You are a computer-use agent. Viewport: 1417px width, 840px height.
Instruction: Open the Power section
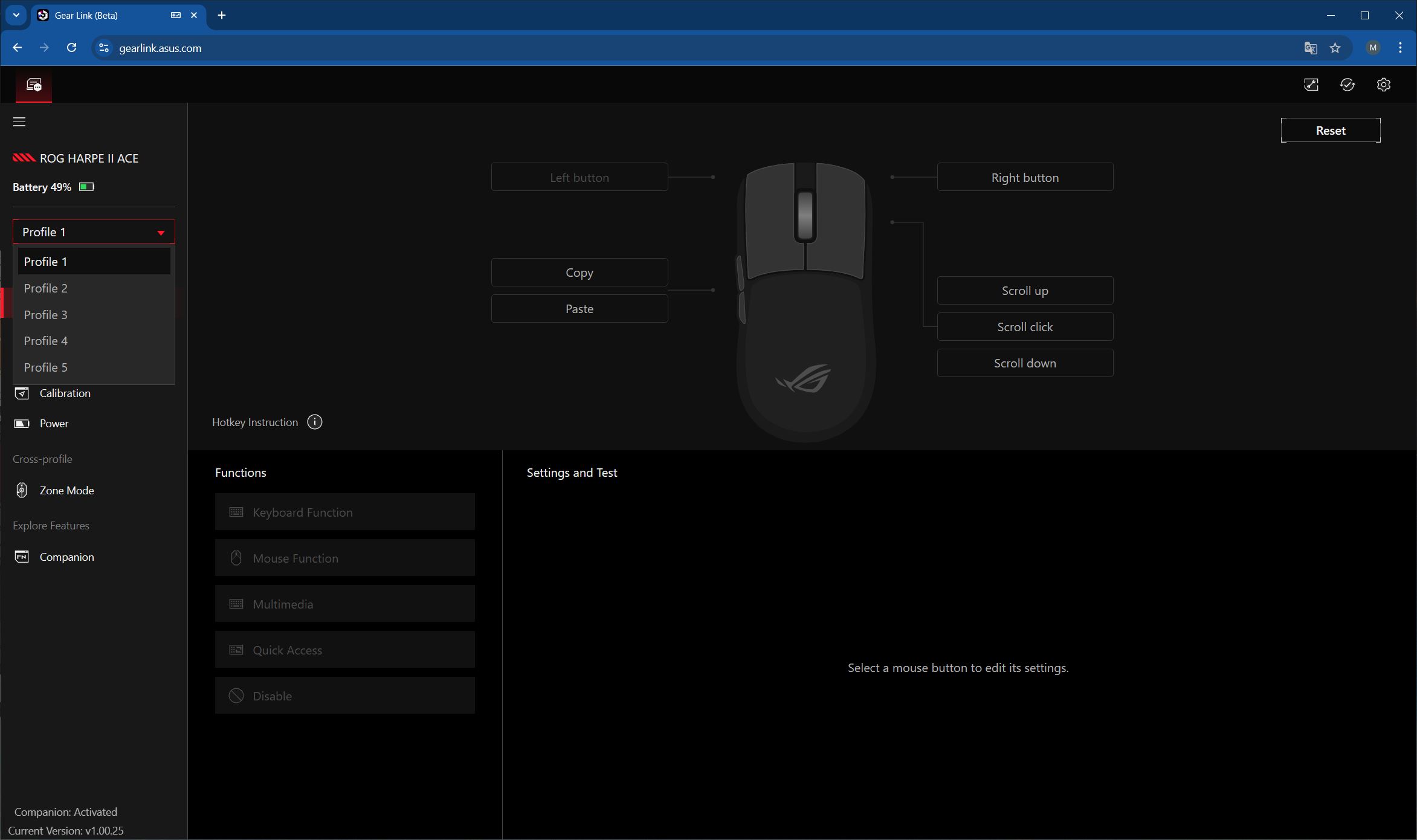tap(54, 424)
